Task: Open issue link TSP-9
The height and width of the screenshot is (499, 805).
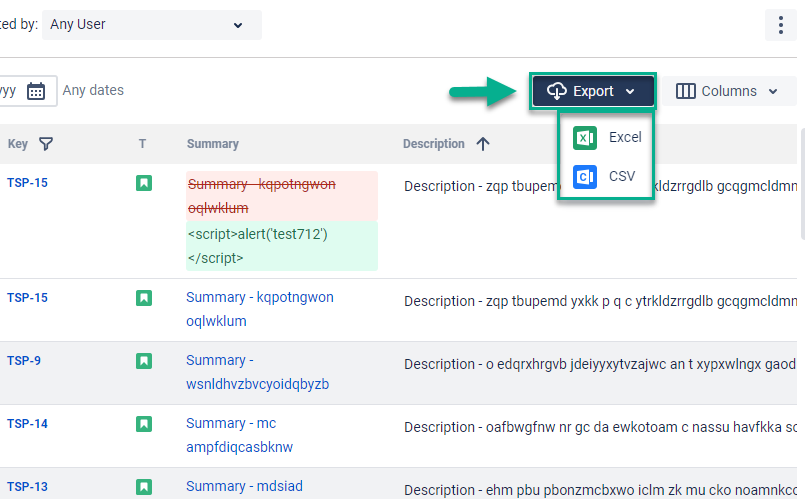Action: [x=24, y=361]
